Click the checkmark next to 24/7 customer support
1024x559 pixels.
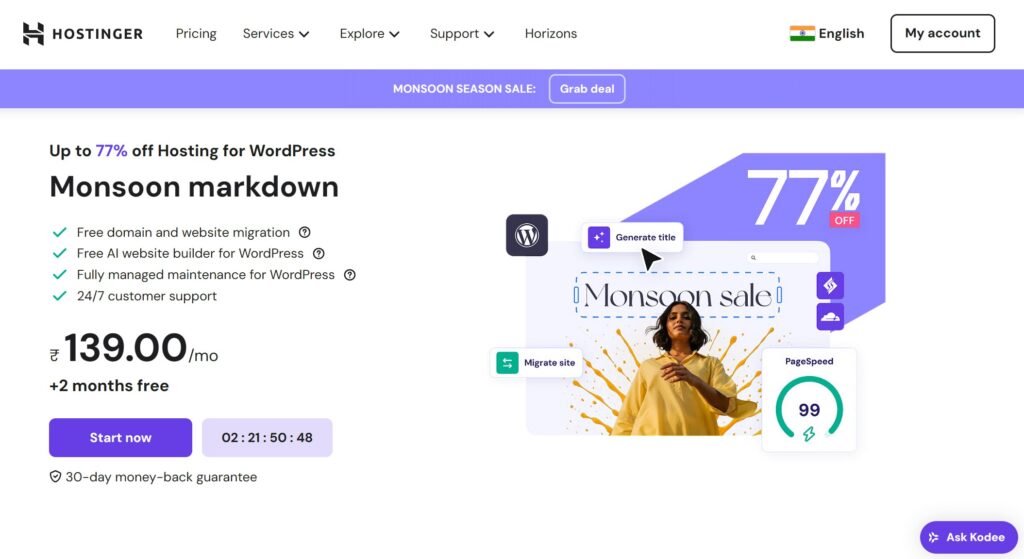point(59,296)
